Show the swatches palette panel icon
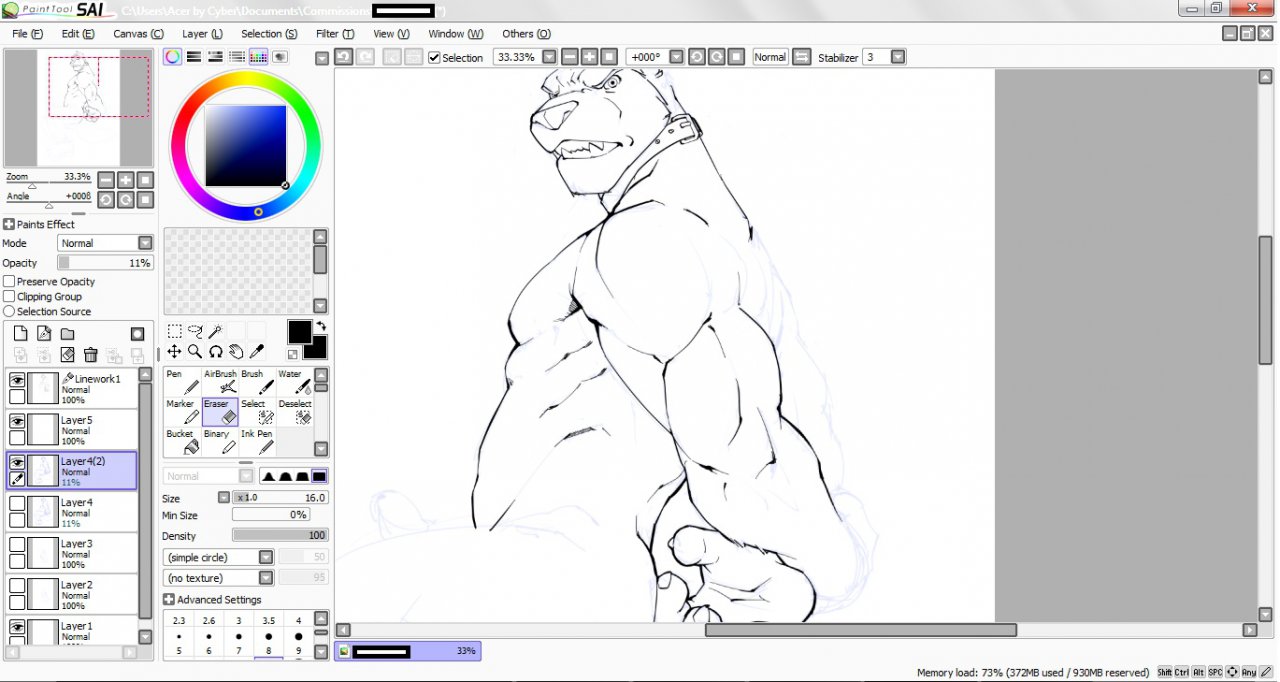 [259, 57]
